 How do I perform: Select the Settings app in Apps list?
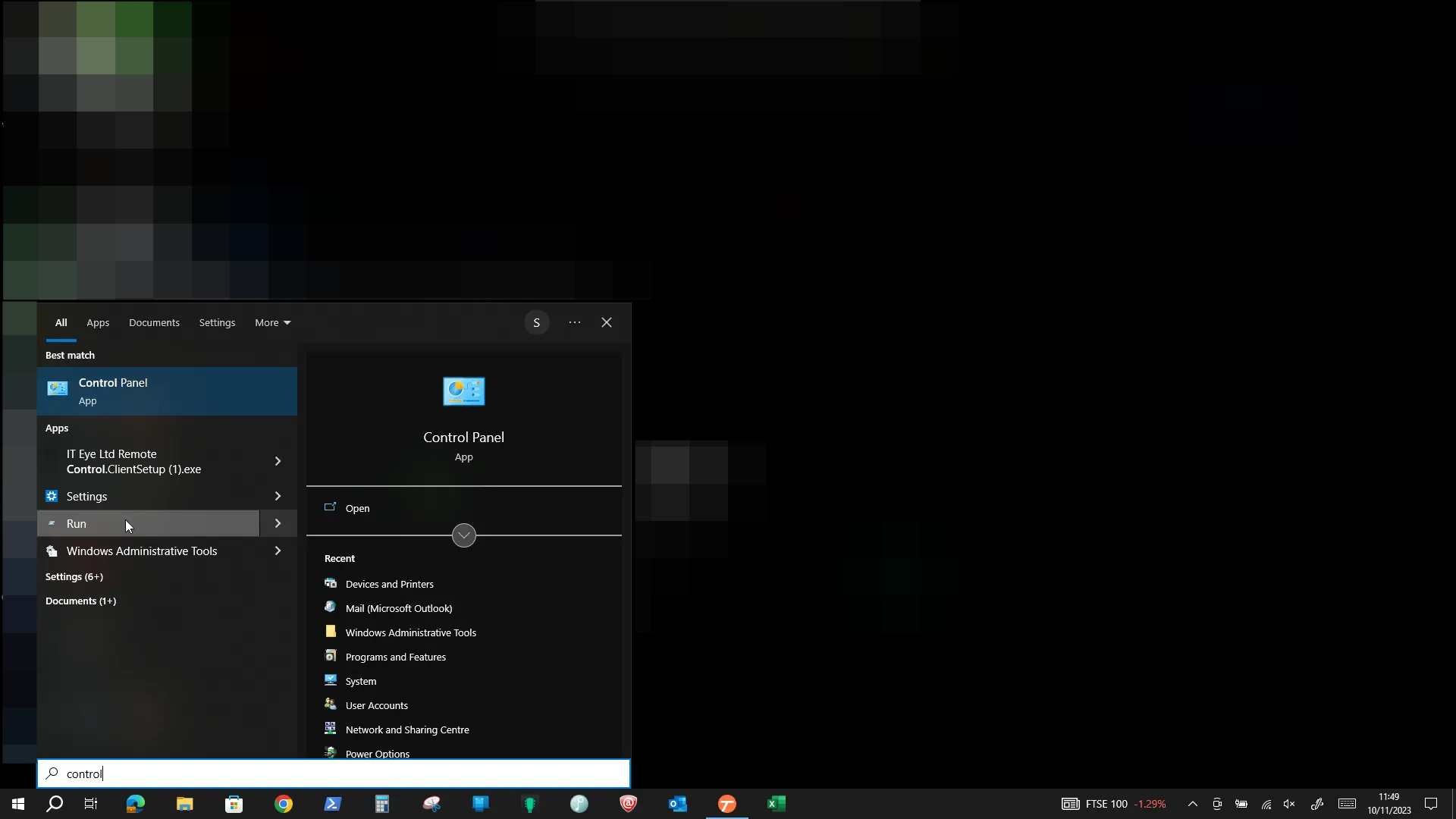(149, 496)
